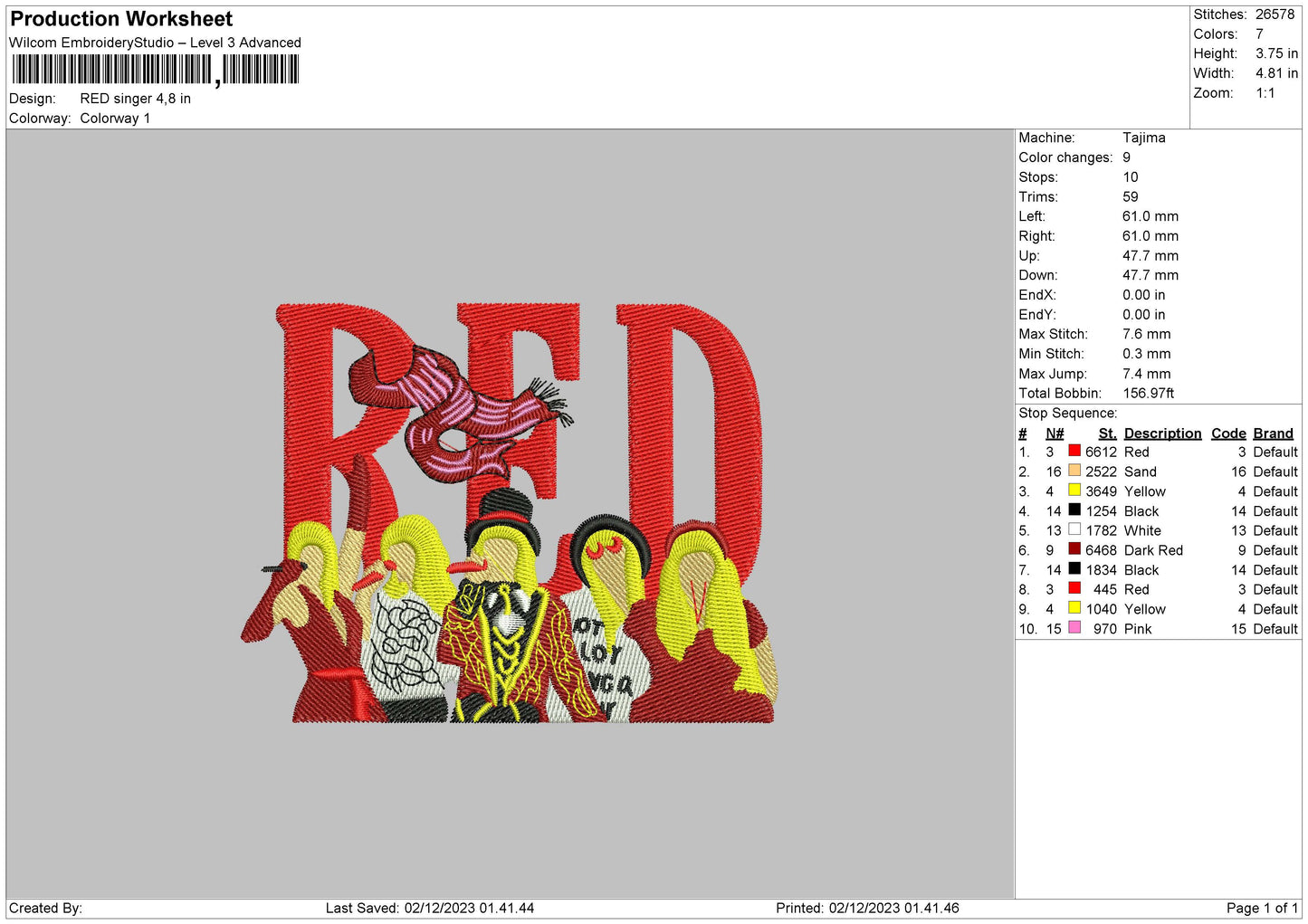Viewport: 1308px width, 924px height.
Task: Select the stitch count "1040"
Action: 1102,609
